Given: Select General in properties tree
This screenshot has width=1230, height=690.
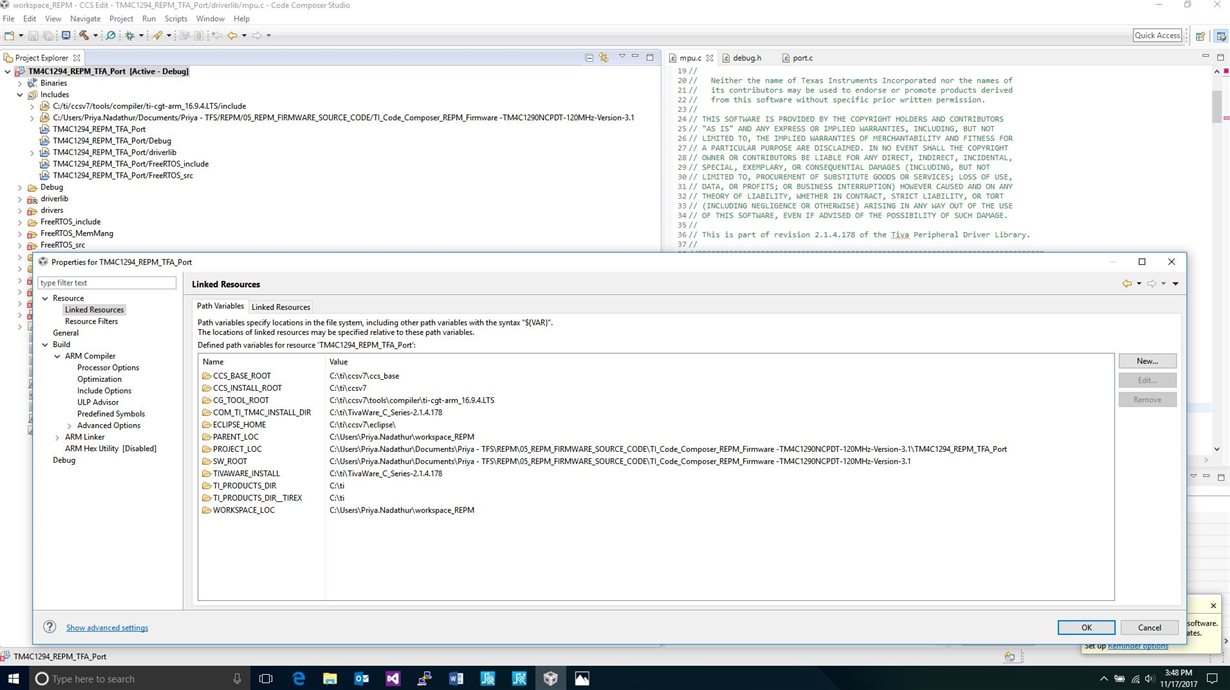Looking at the screenshot, I should pyautogui.click(x=66, y=333).
